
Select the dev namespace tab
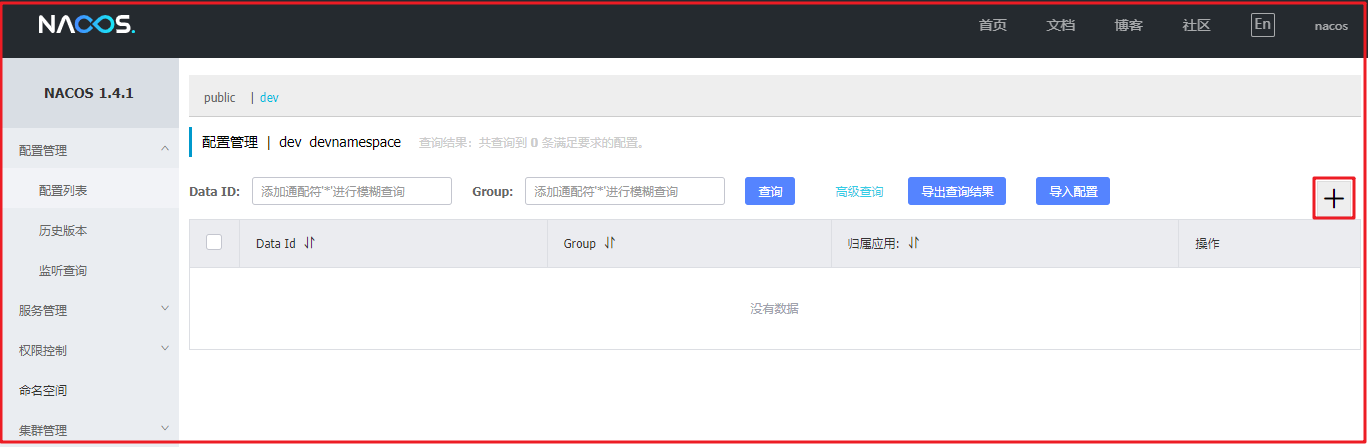pyautogui.click(x=269, y=98)
